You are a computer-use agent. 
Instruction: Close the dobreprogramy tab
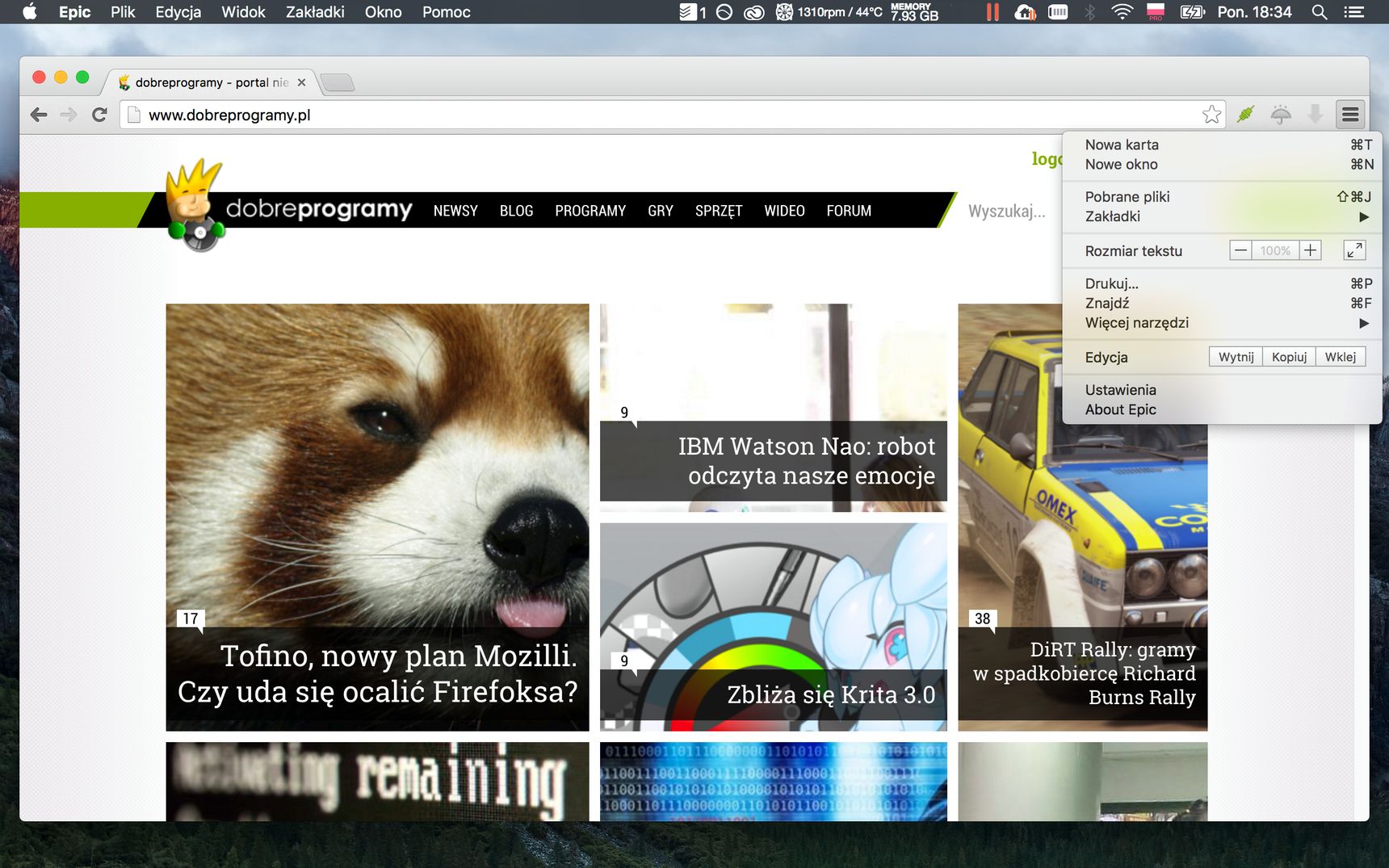coord(301,82)
